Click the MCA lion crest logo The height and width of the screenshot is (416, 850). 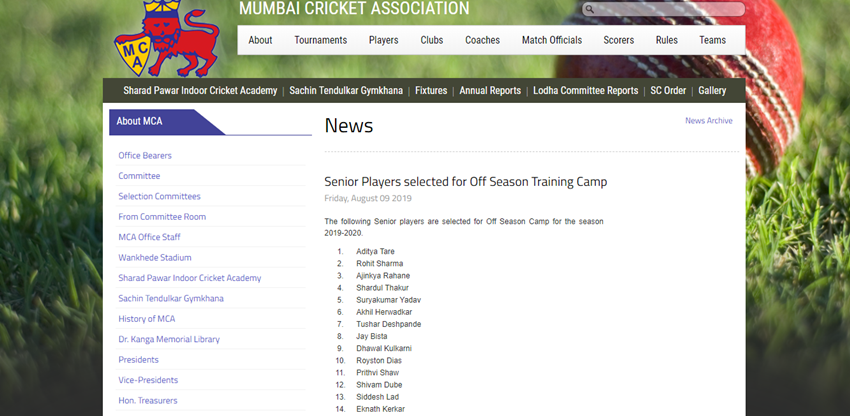click(x=165, y=38)
